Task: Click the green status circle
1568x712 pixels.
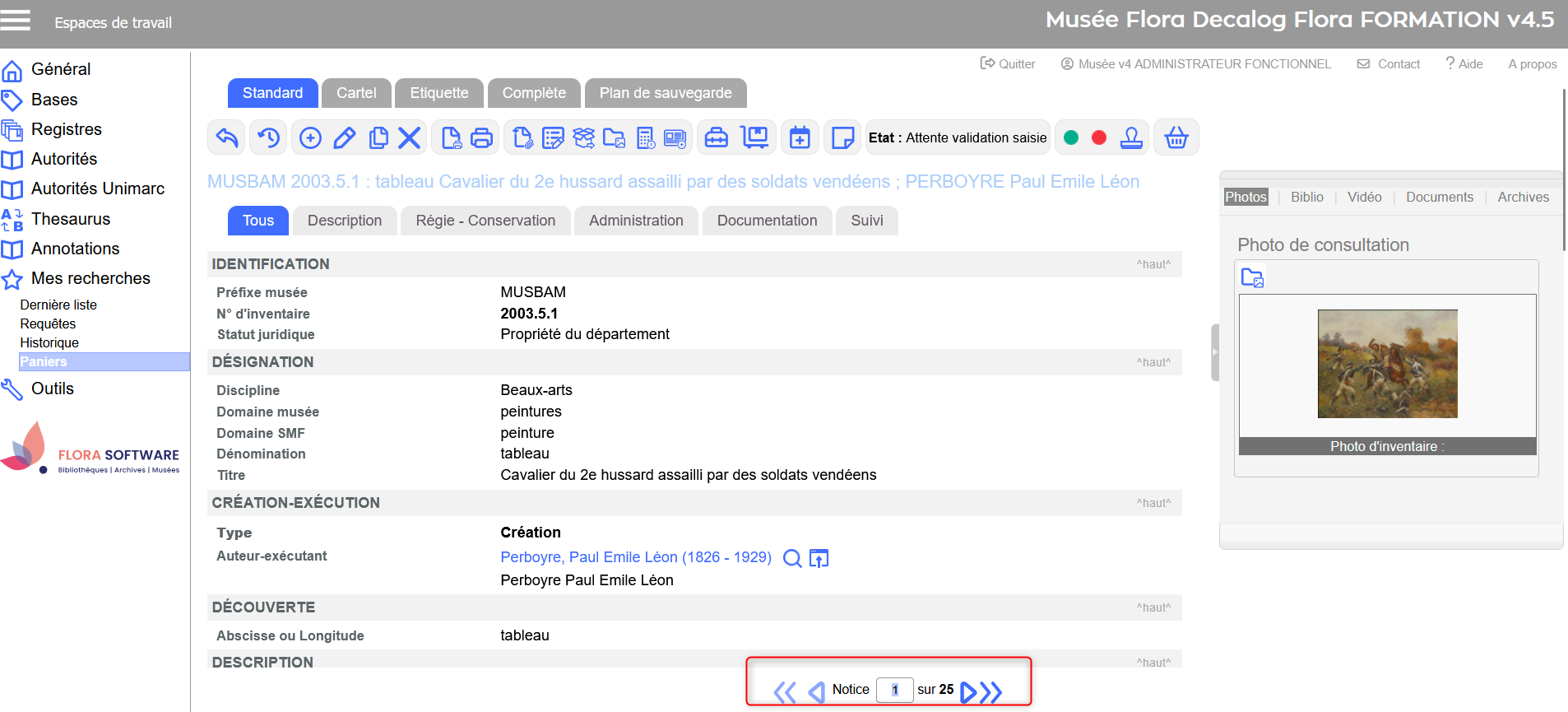Action: click(x=1071, y=137)
